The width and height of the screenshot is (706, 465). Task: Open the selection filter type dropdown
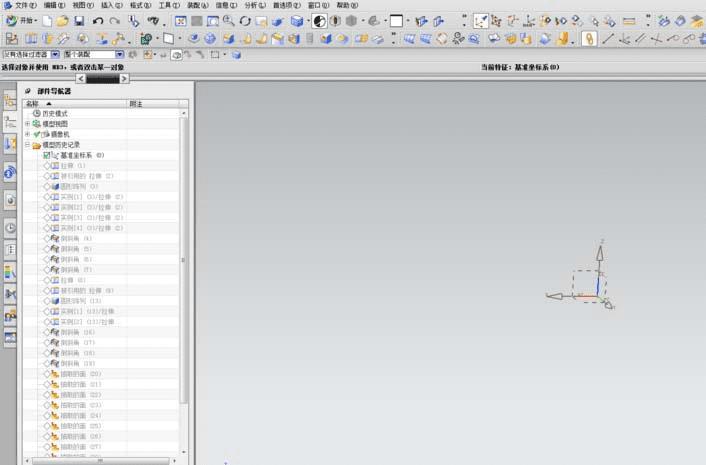click(55, 54)
